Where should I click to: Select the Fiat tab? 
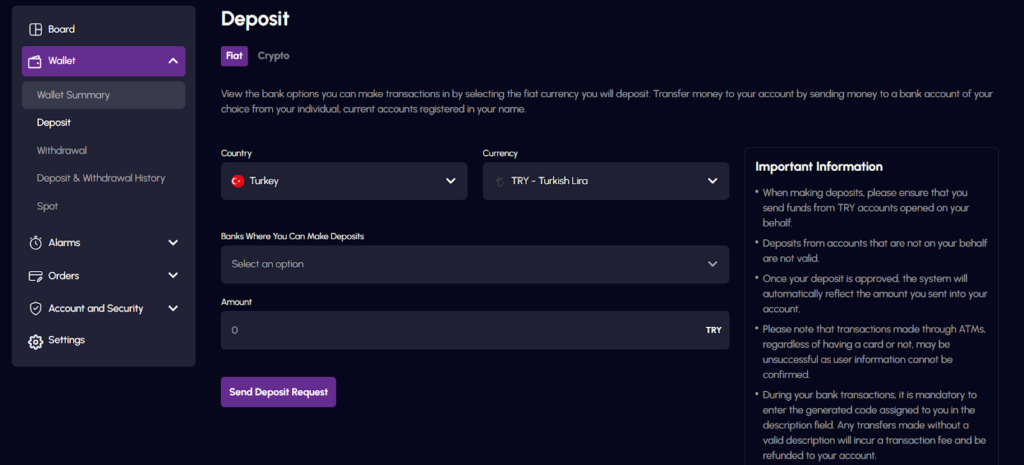234,56
